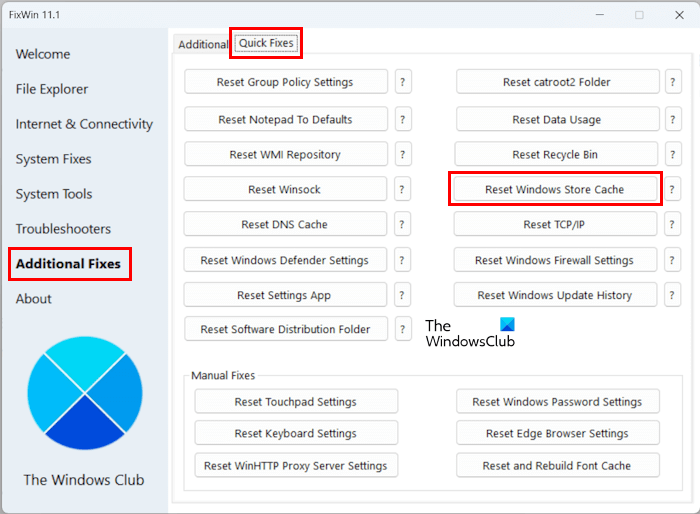Viewport: 700px width, 514px height.
Task: Click The Windows Club text under the logo
Action: [84, 480]
